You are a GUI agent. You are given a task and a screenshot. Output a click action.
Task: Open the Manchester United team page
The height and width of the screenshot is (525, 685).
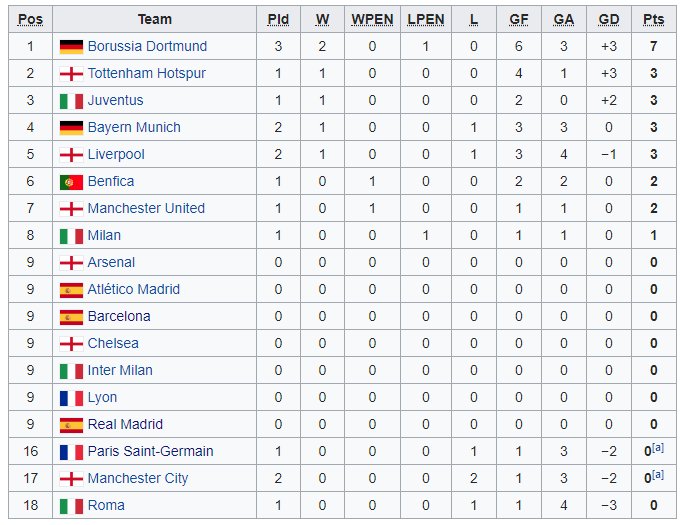146,208
